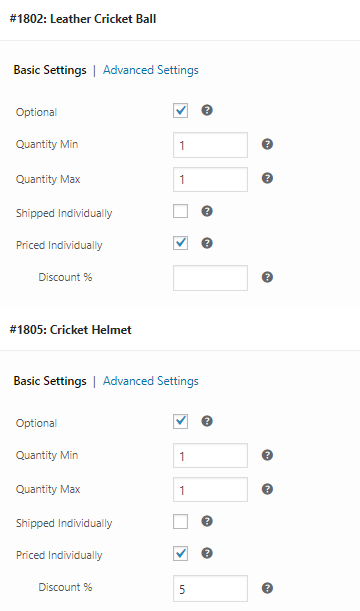This screenshot has height=611, width=360.
Task: Show help for Leather Cricket Ball Shipped Individually
Action: pos(207,211)
